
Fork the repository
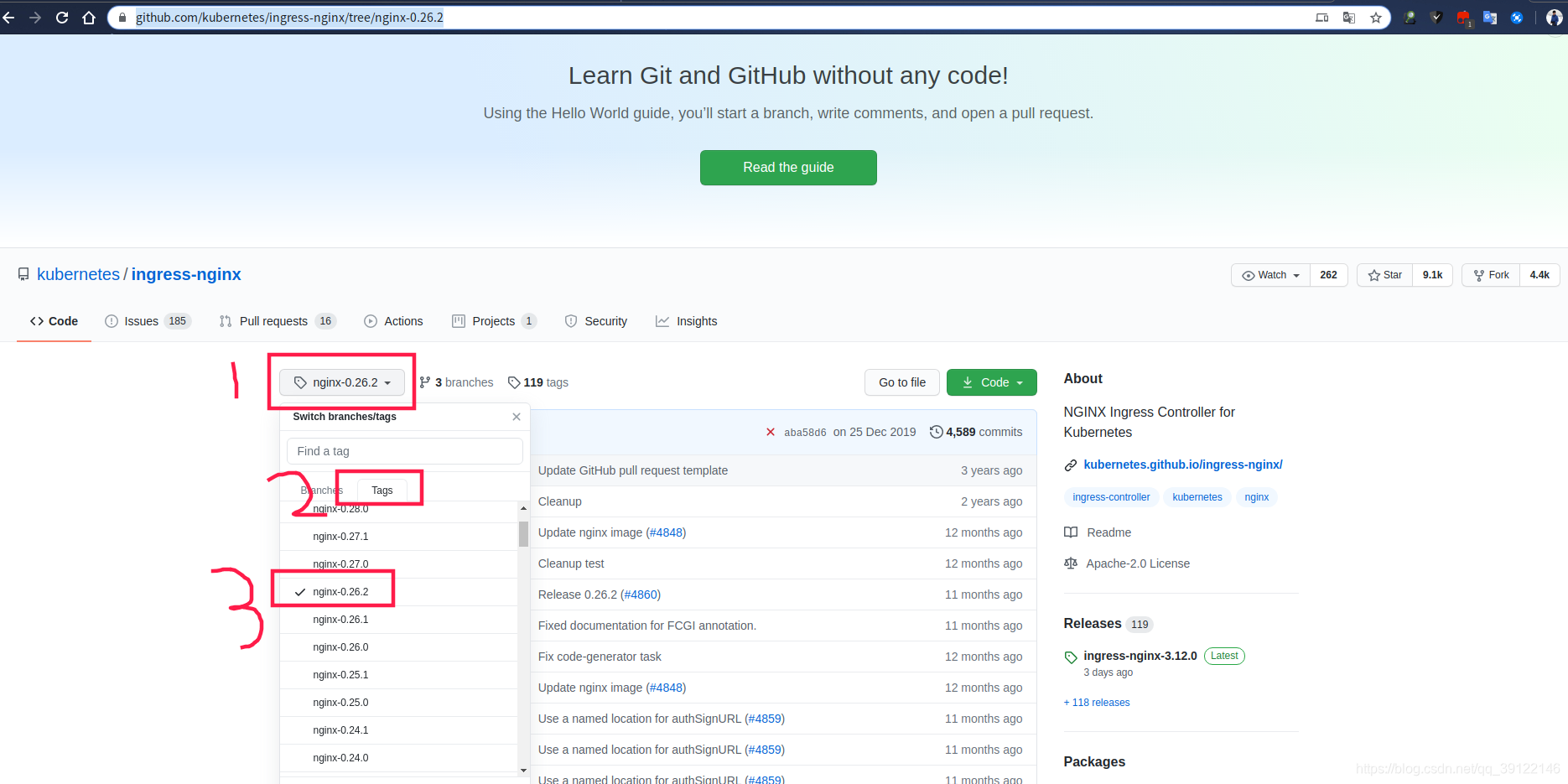coord(1491,275)
